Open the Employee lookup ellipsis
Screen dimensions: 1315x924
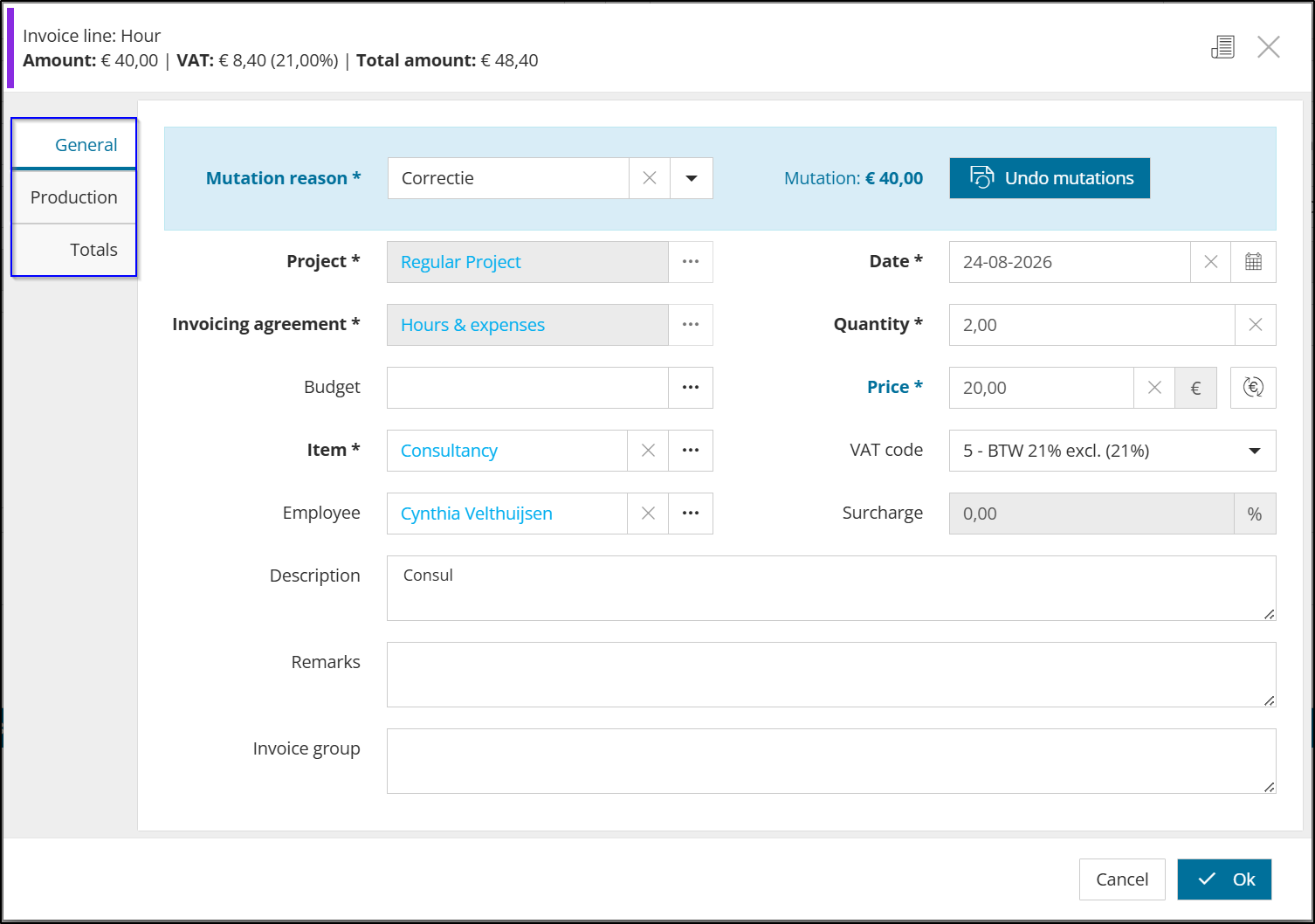[691, 514]
